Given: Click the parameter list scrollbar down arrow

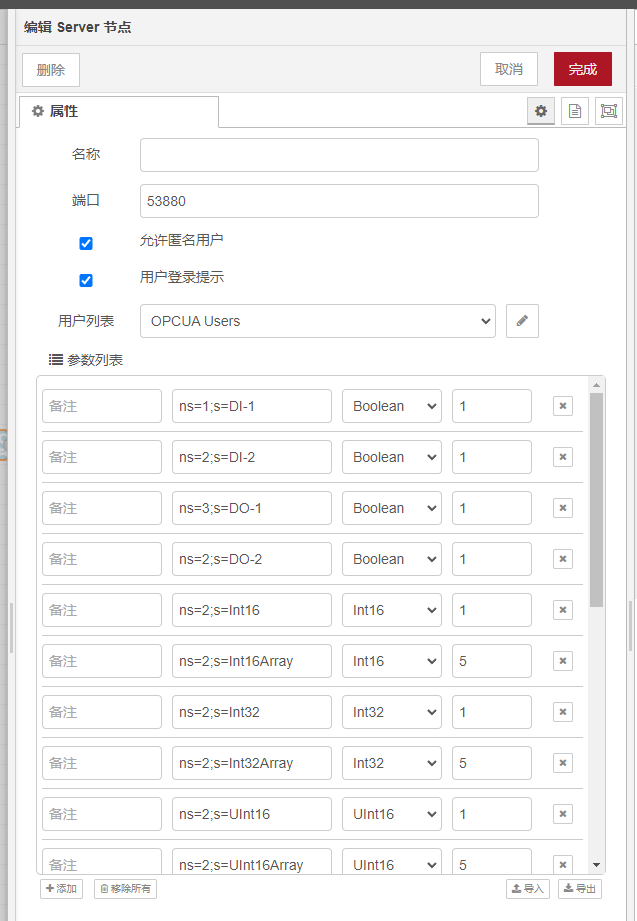Looking at the screenshot, I should tap(597, 865).
